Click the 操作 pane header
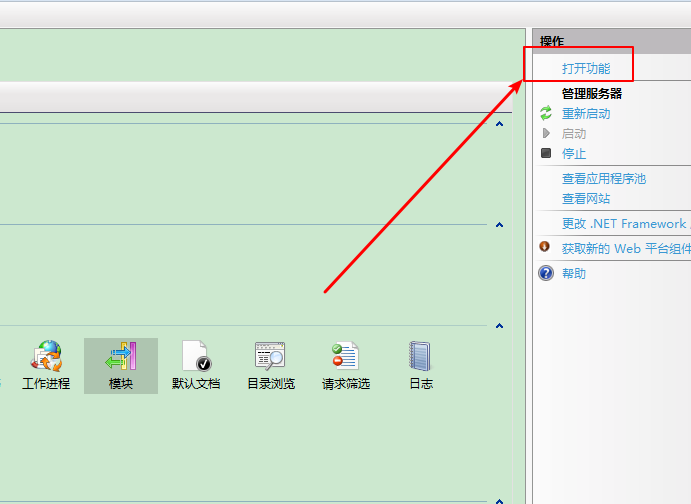This screenshot has width=691, height=504. [x=612, y=41]
